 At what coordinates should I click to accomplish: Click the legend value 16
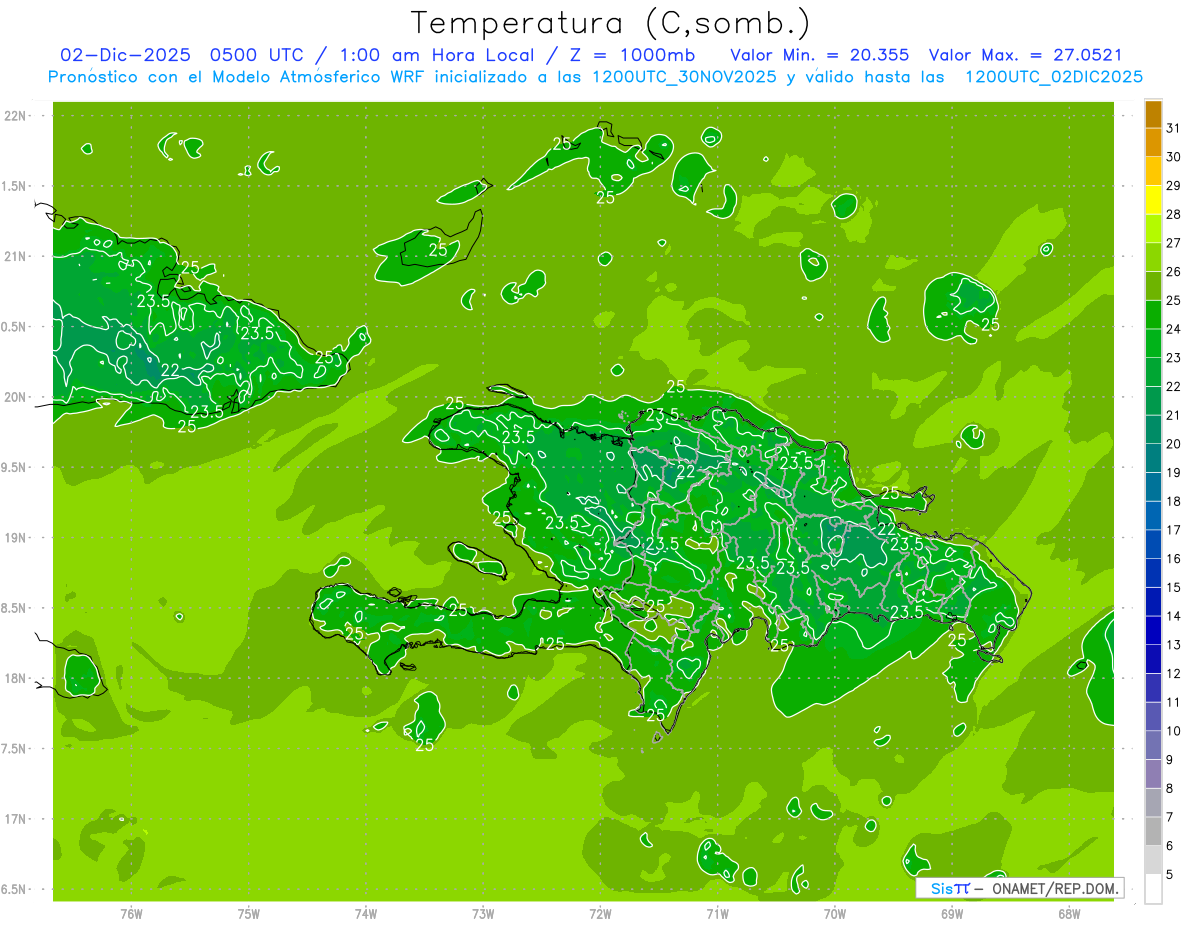(1173, 558)
